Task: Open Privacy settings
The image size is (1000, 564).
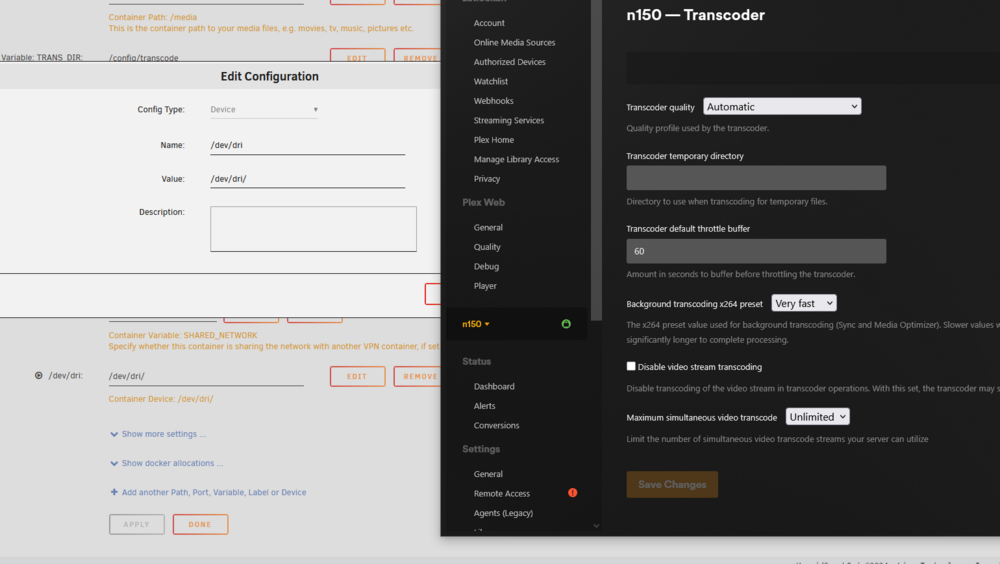Action: tap(487, 179)
